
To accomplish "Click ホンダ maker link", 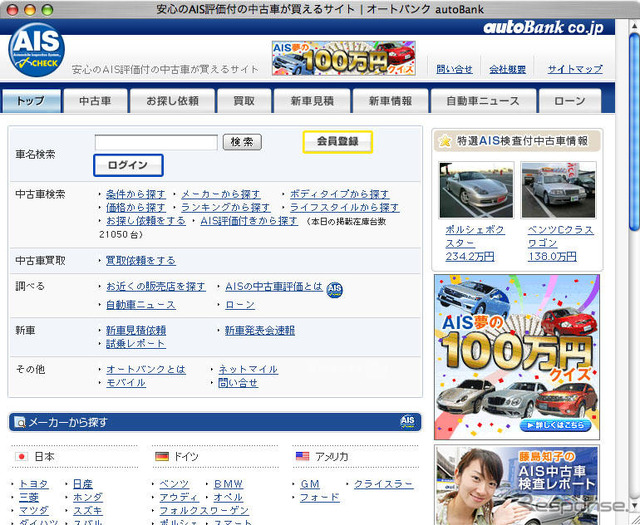I will click(88, 497).
